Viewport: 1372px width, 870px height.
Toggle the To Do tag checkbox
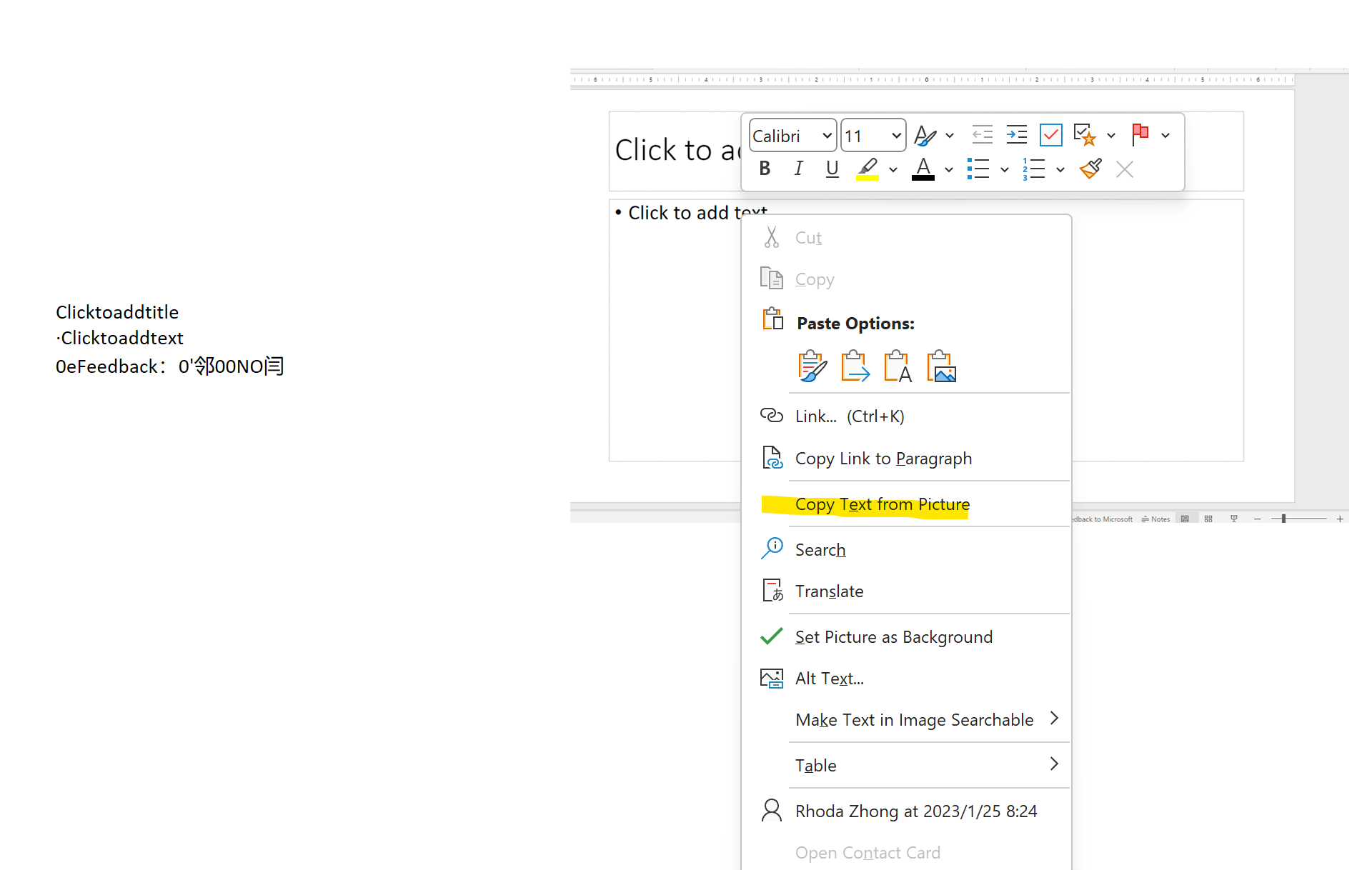tap(1050, 135)
